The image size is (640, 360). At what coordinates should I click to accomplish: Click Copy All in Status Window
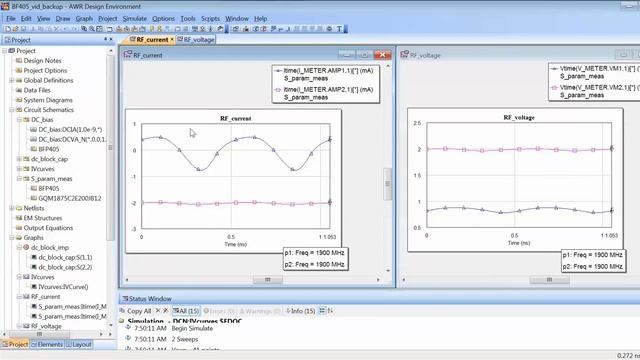[x=136, y=311]
